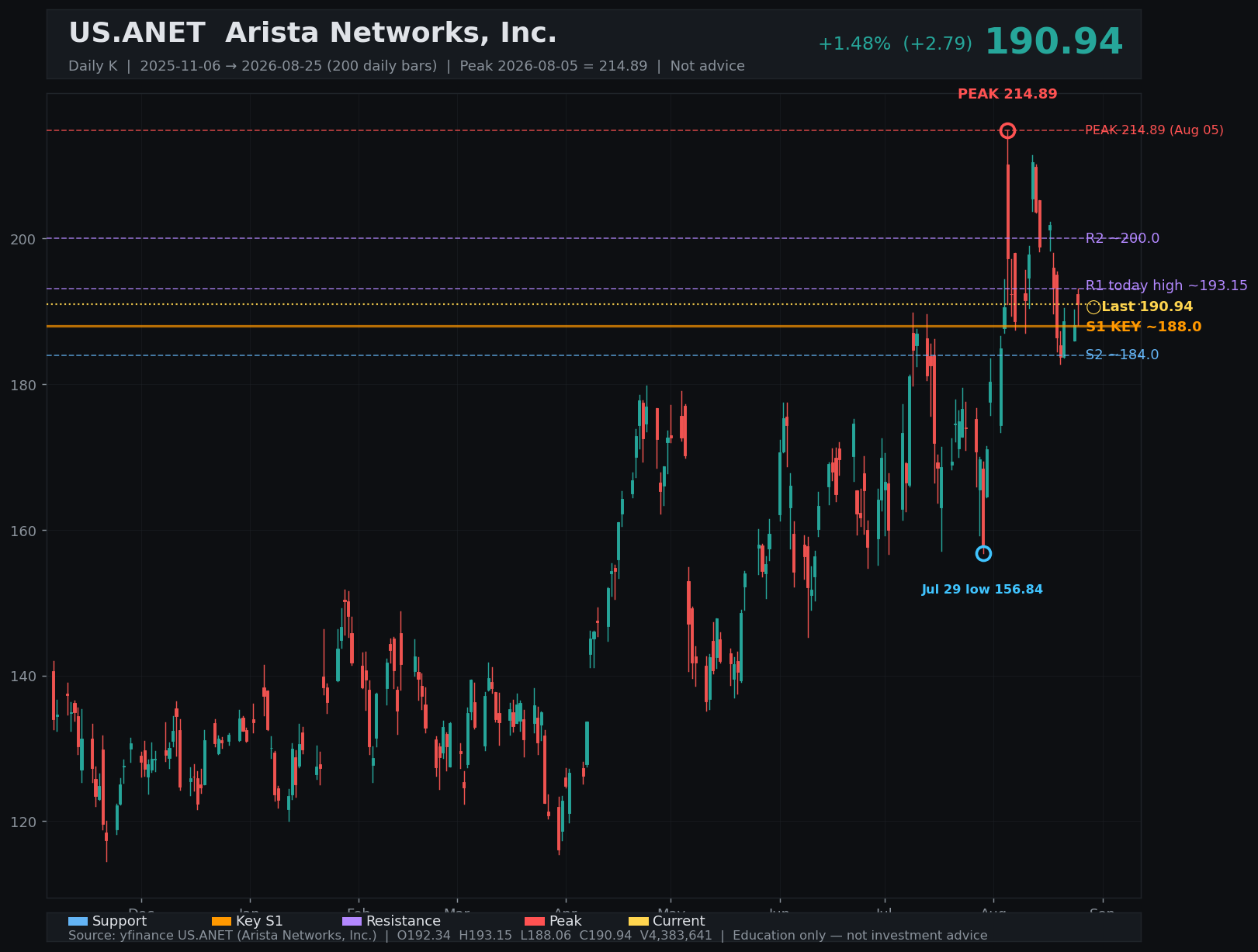The image size is (1258, 952).
Task: Click the 'Peak' legend label
Action: coord(566,921)
